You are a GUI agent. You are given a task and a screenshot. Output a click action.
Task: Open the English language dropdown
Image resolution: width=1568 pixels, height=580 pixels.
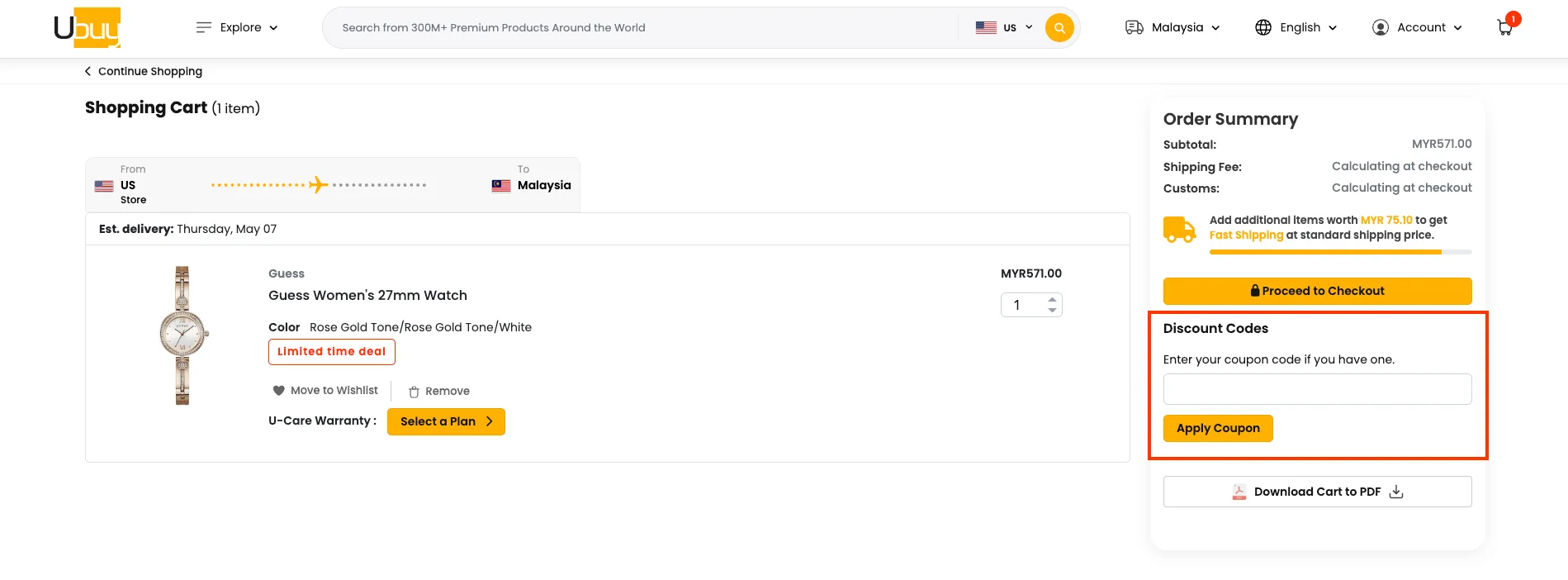(1296, 27)
